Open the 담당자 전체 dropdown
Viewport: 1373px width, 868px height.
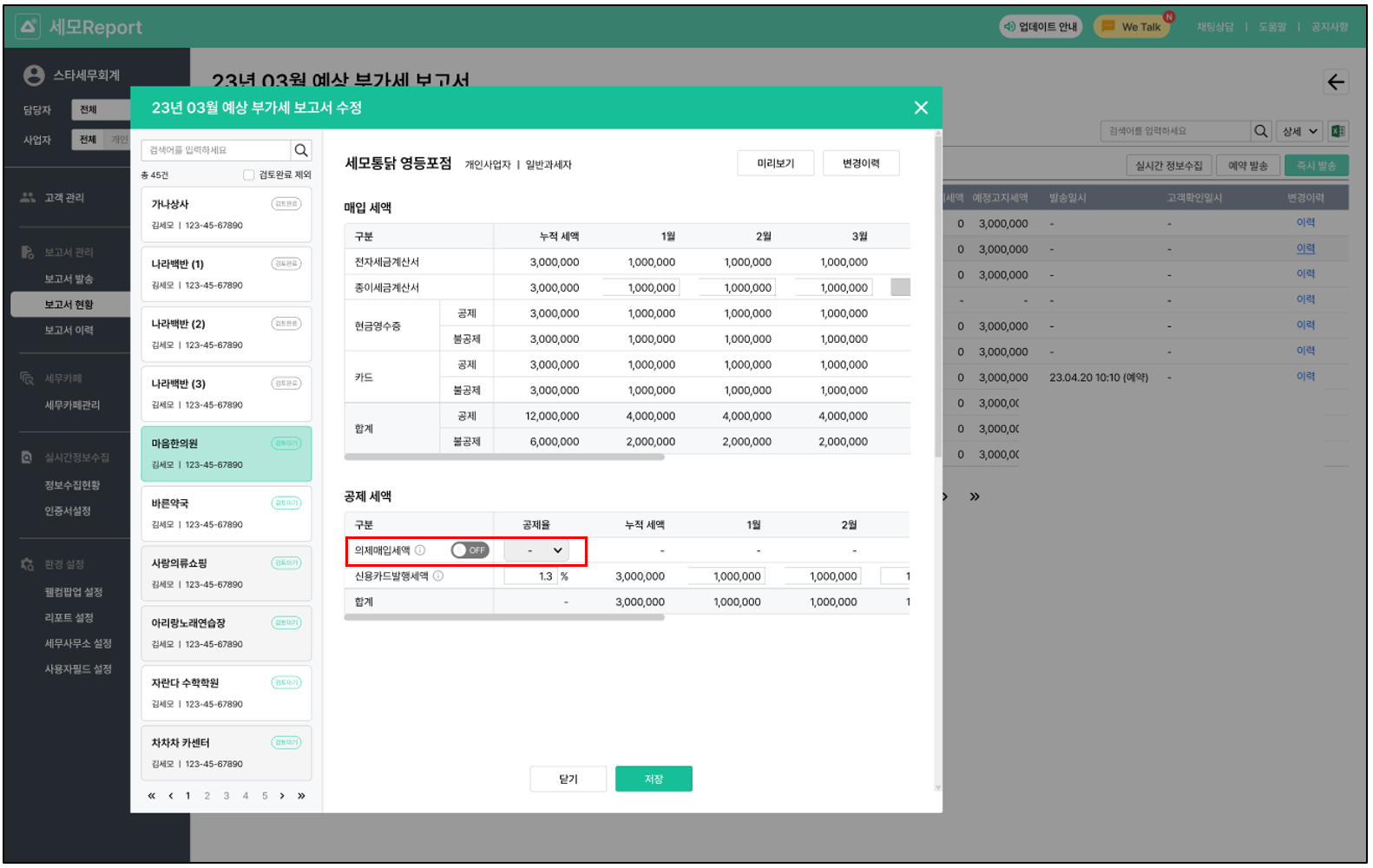coord(89,109)
